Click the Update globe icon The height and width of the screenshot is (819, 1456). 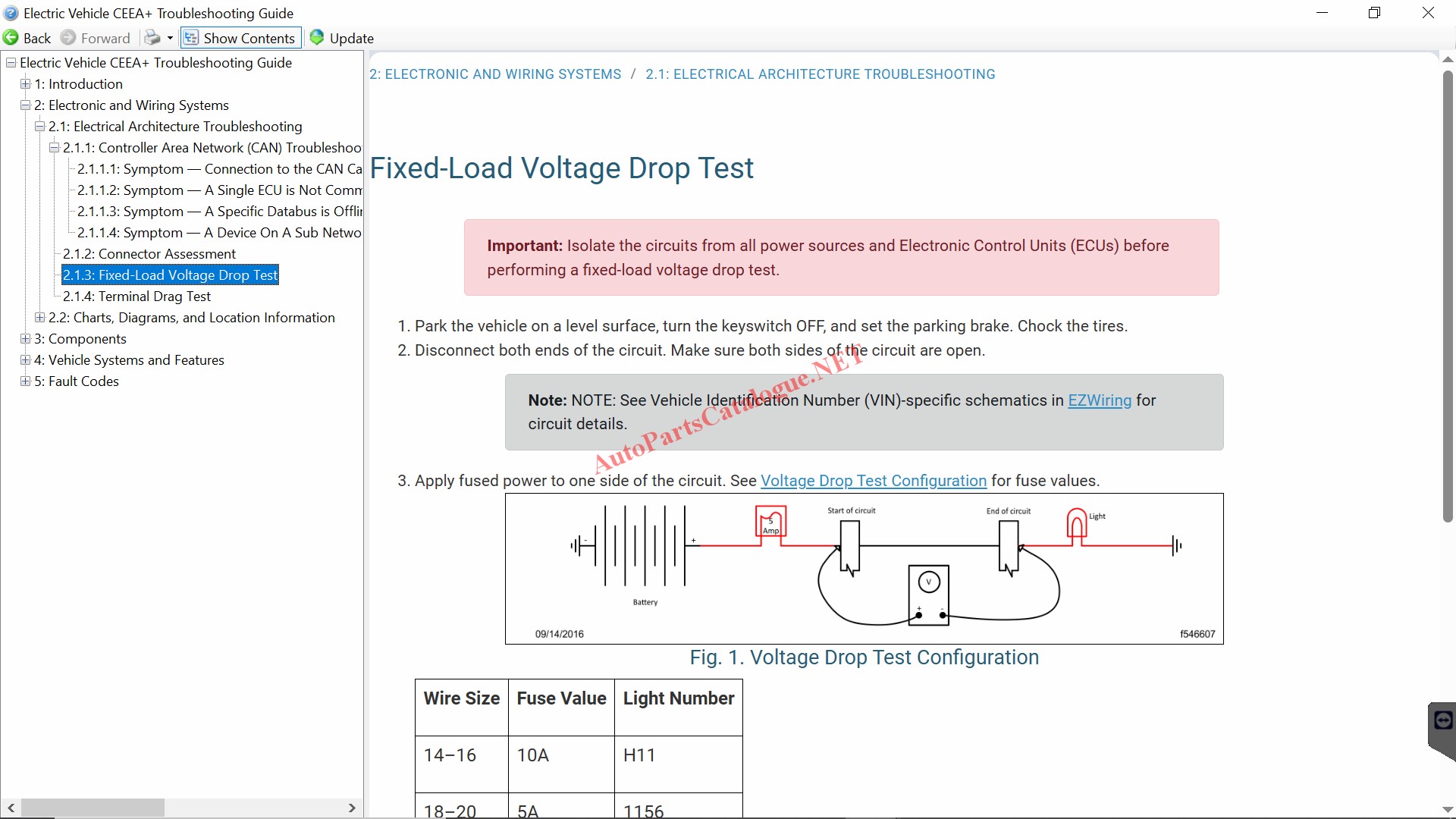pyautogui.click(x=317, y=38)
